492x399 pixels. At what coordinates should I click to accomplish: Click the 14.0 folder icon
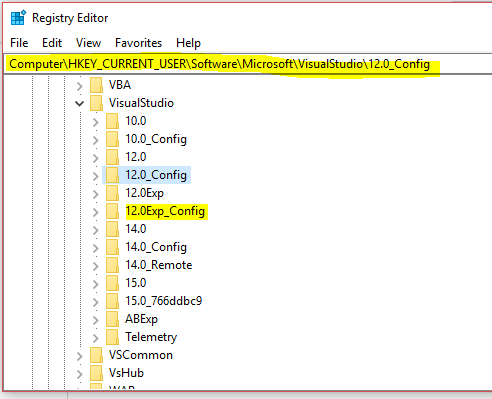[112, 229]
